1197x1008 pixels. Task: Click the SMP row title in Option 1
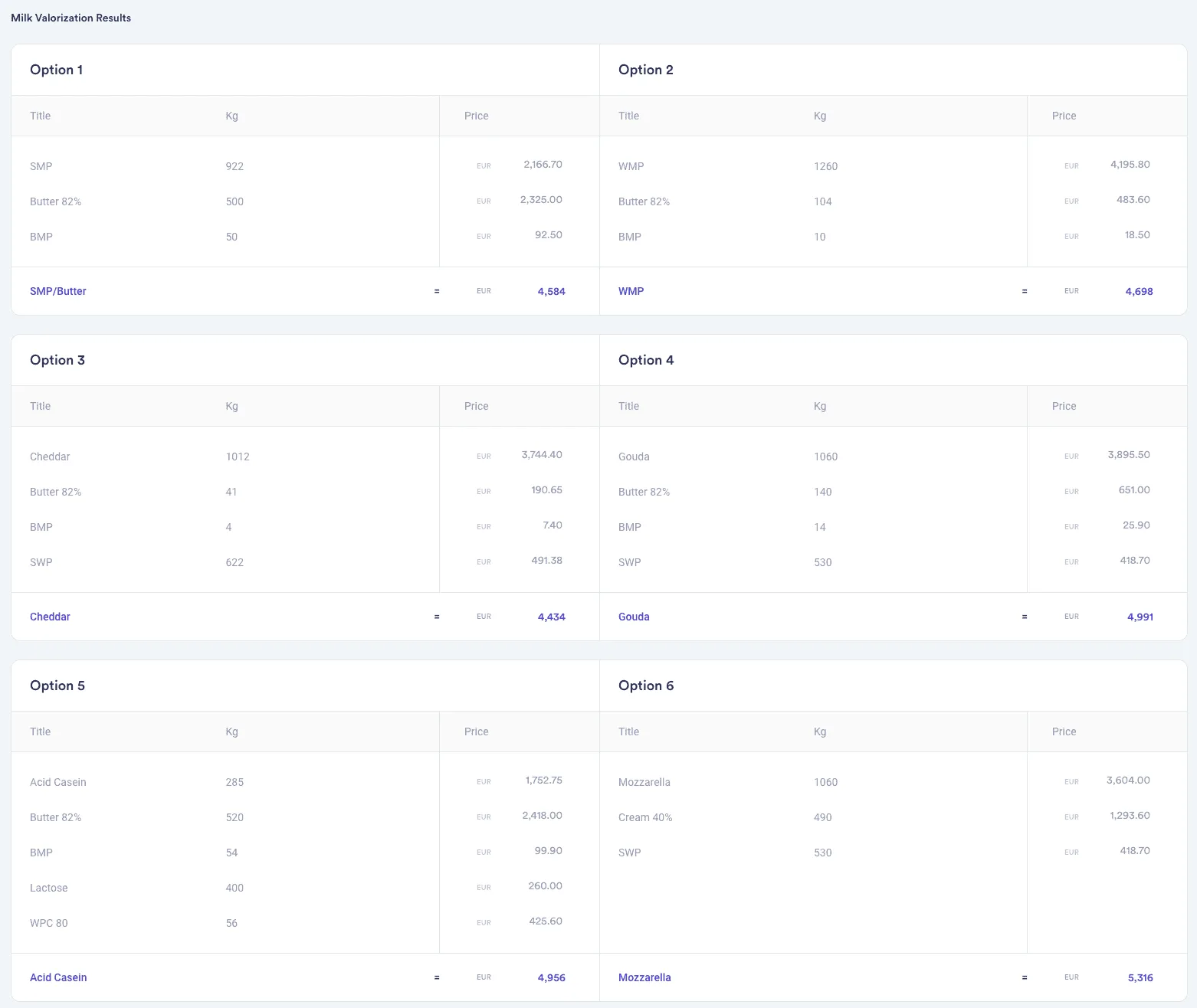41,166
